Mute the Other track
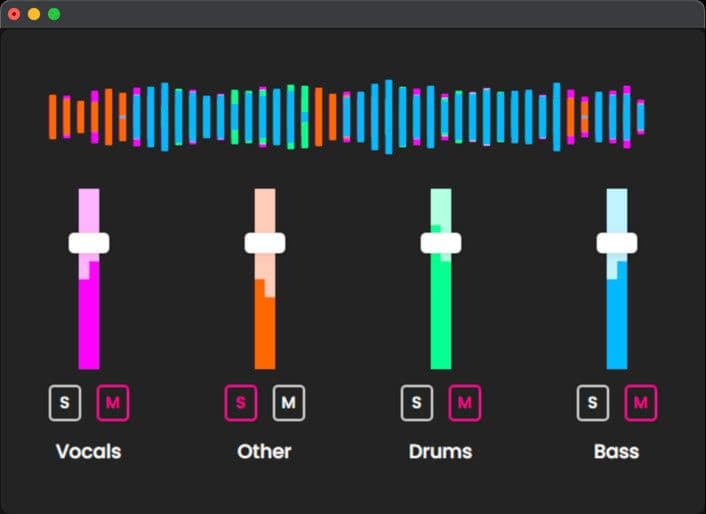Viewport: 706px width, 514px height. 289,403
